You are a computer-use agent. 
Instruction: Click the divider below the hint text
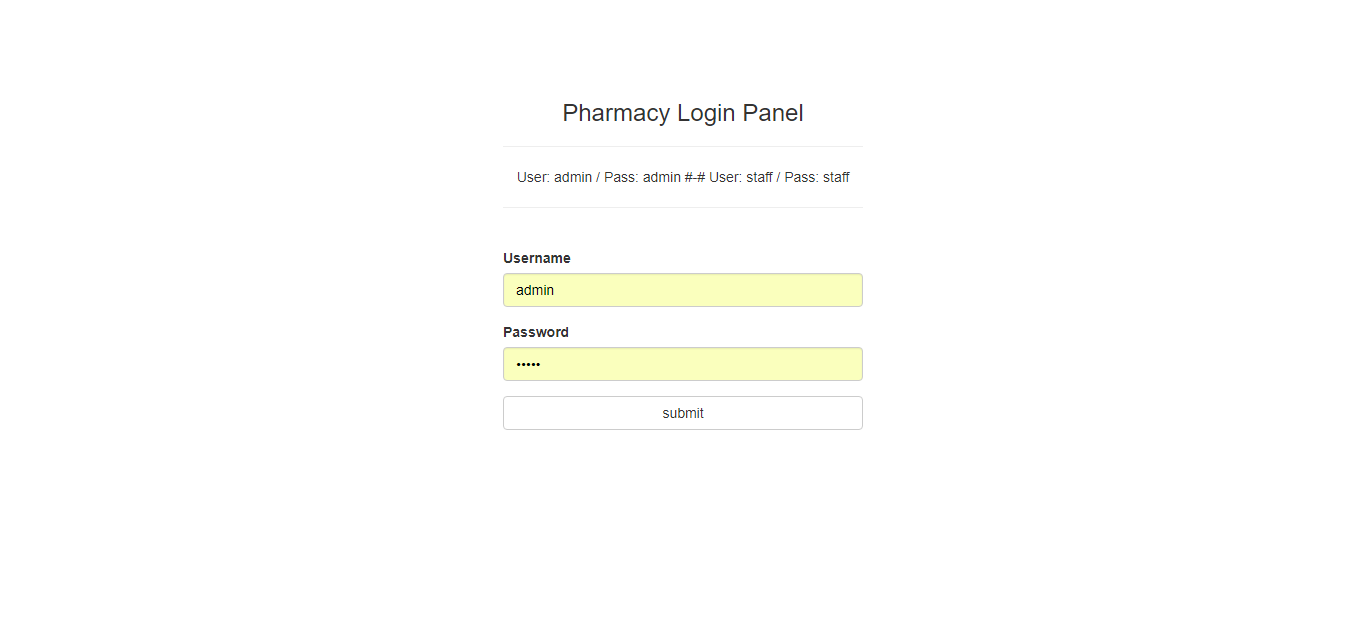[x=683, y=207]
